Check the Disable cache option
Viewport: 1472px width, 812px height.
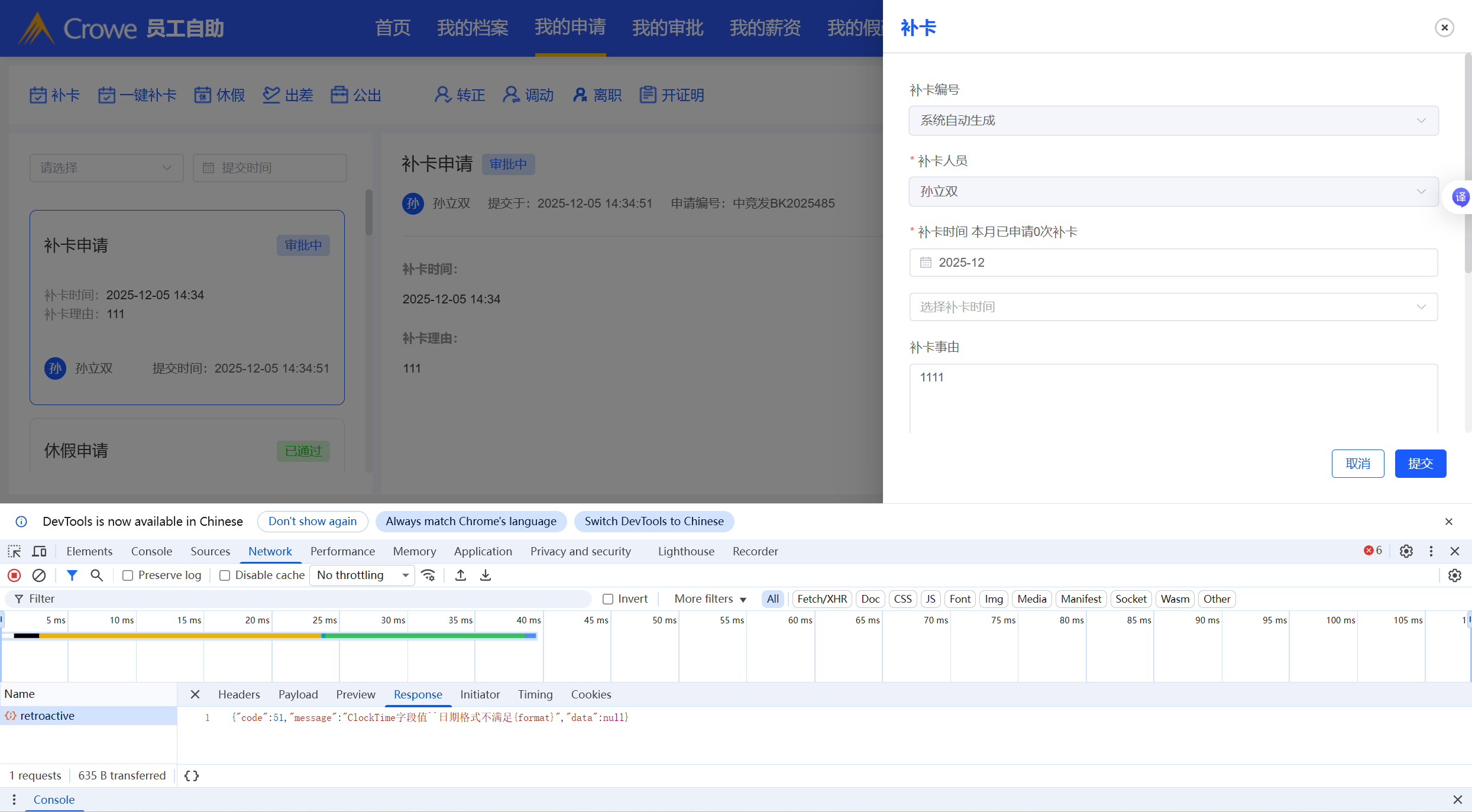point(225,575)
